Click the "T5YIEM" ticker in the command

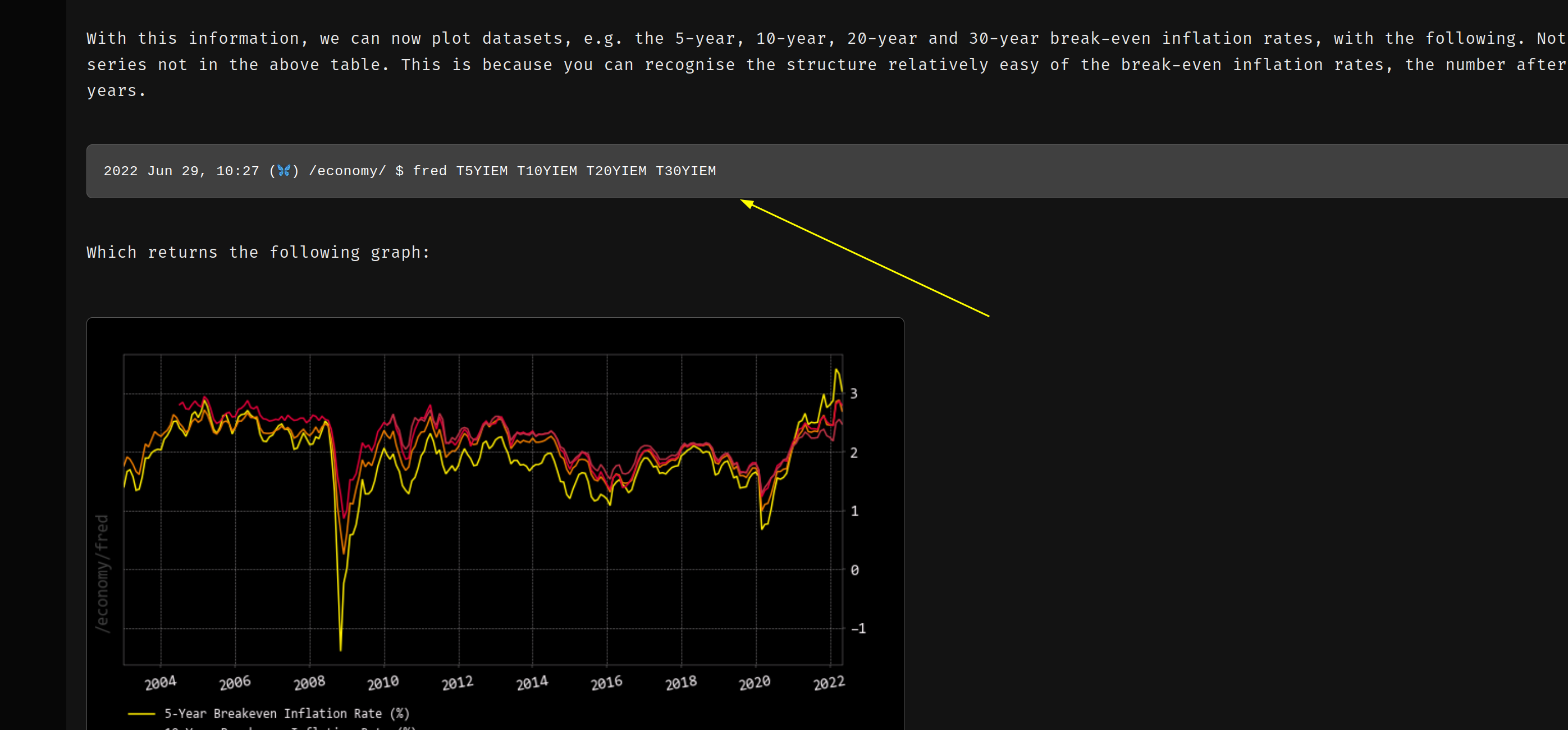pos(483,171)
